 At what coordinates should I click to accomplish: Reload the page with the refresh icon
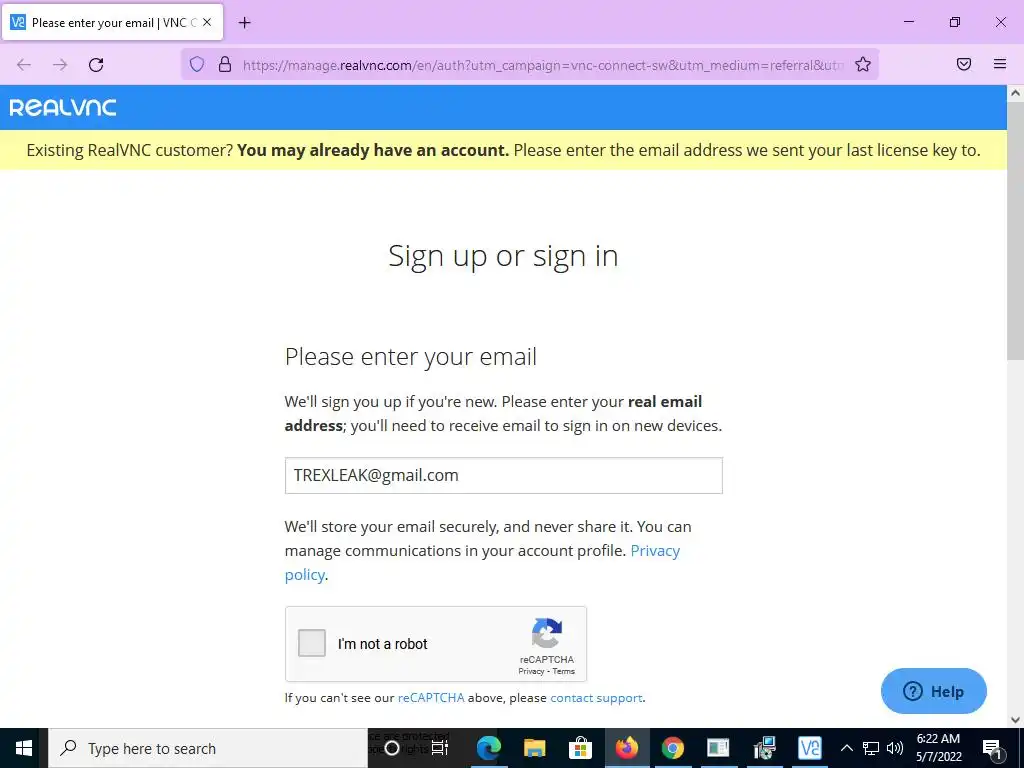tap(96, 65)
